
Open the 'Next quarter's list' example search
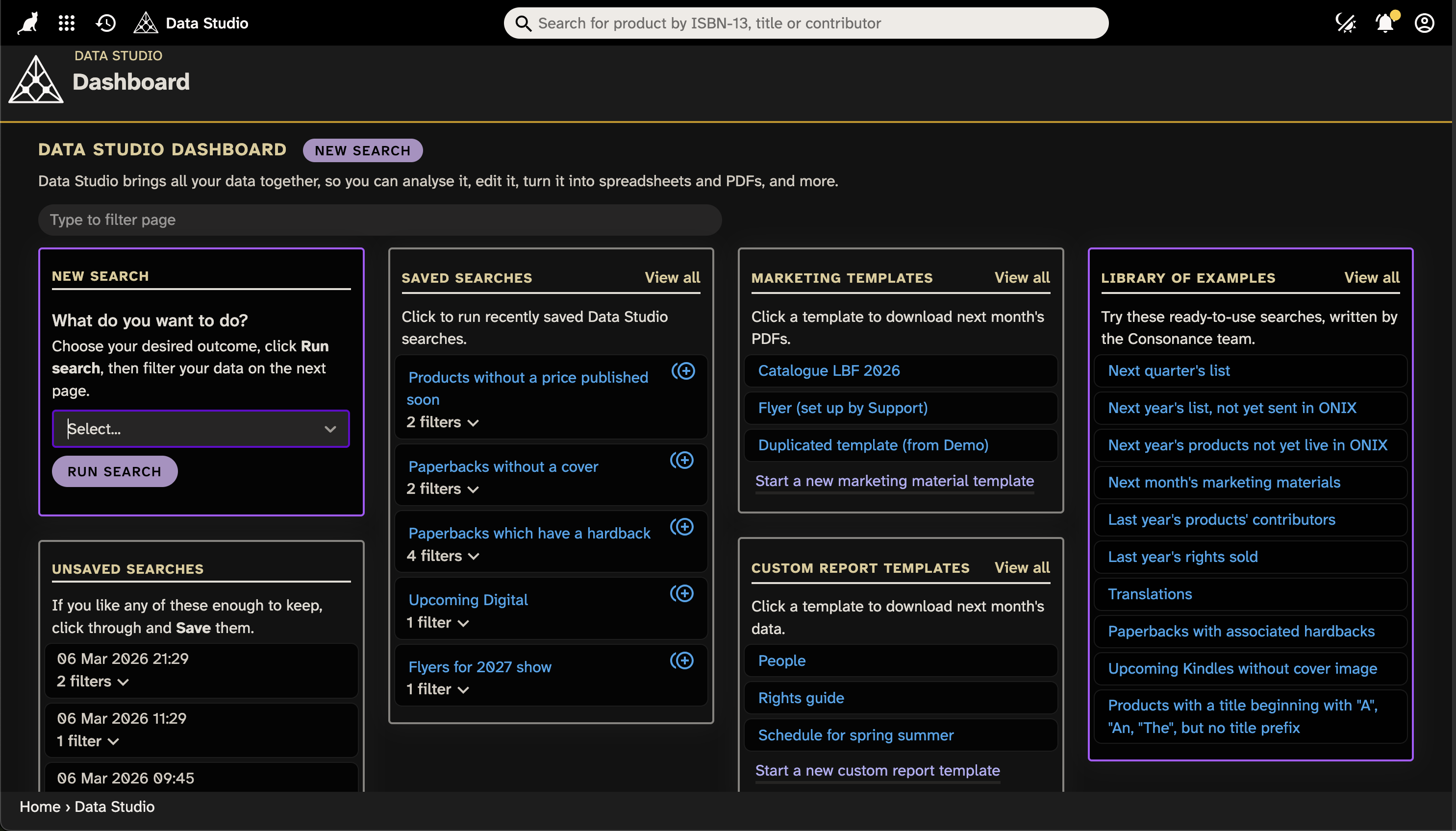click(x=1169, y=370)
